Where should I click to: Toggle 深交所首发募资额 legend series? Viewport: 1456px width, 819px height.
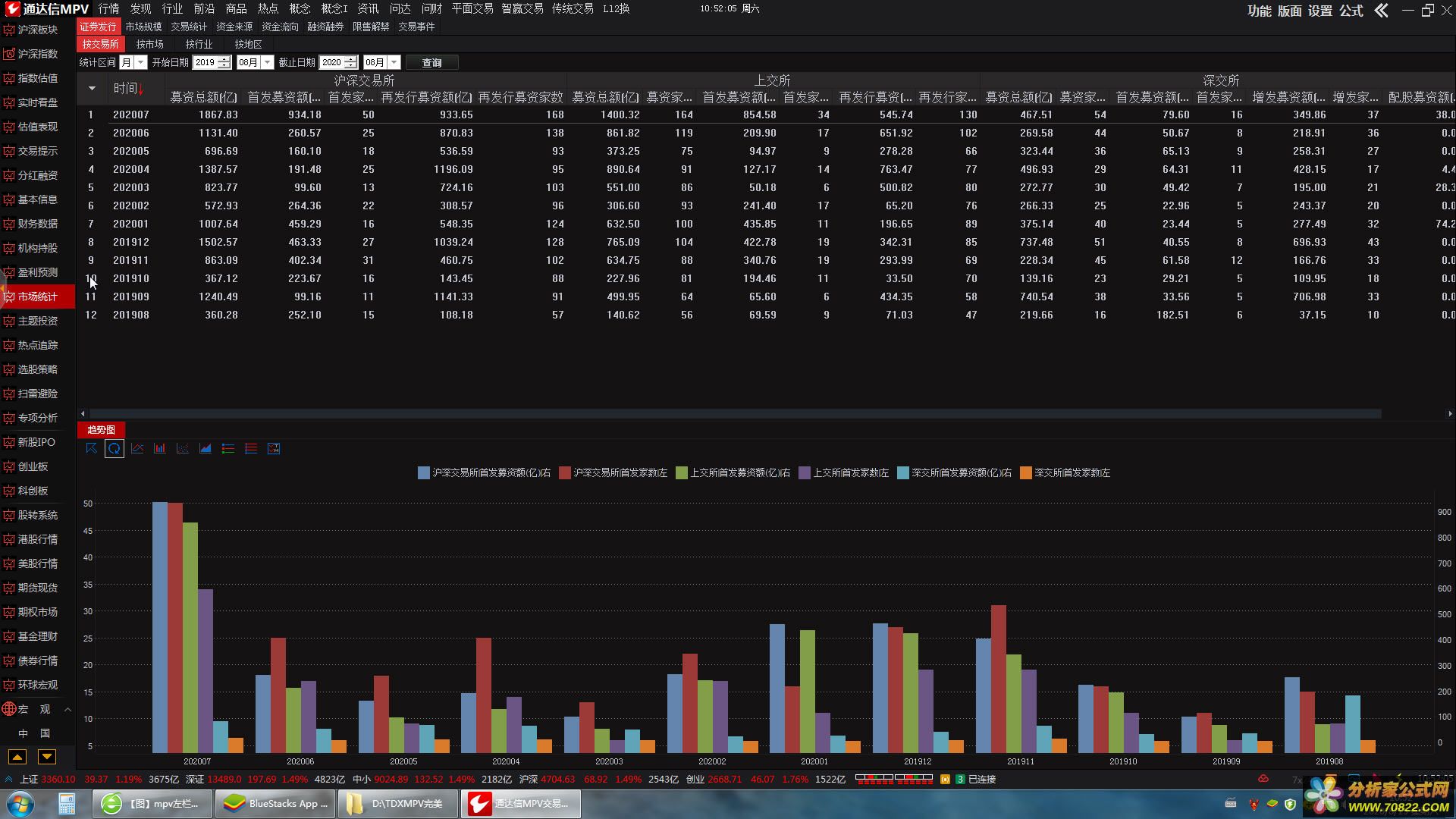point(955,472)
